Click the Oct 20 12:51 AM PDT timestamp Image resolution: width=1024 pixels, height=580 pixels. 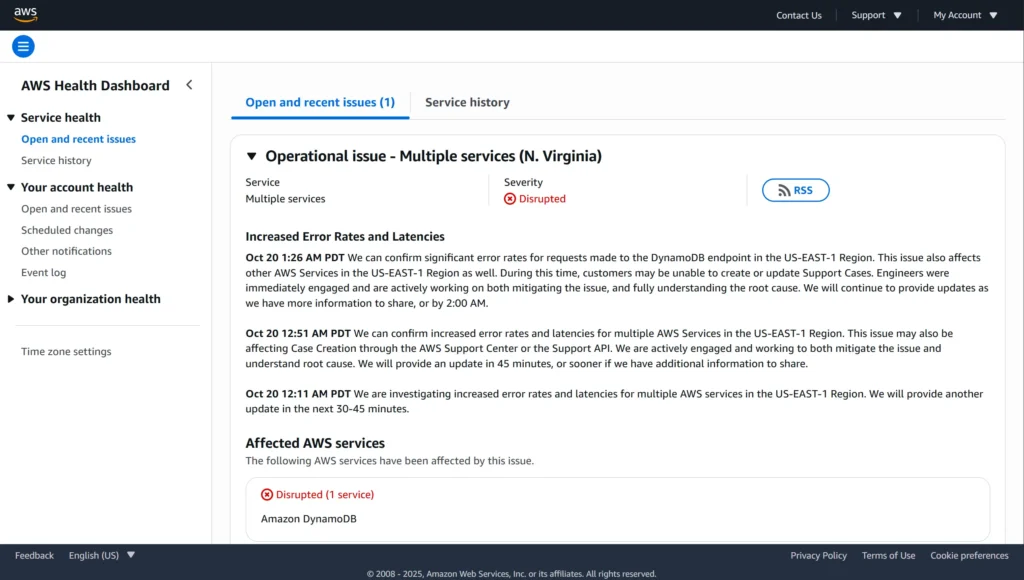pyautogui.click(x=298, y=333)
